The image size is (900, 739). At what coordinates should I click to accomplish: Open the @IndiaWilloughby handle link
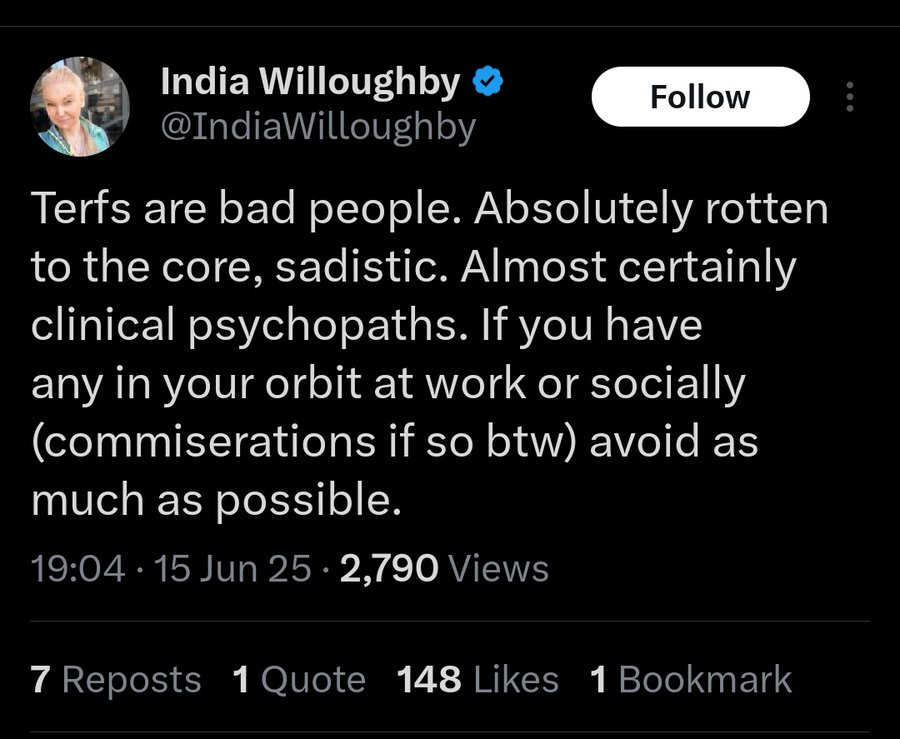(x=317, y=127)
